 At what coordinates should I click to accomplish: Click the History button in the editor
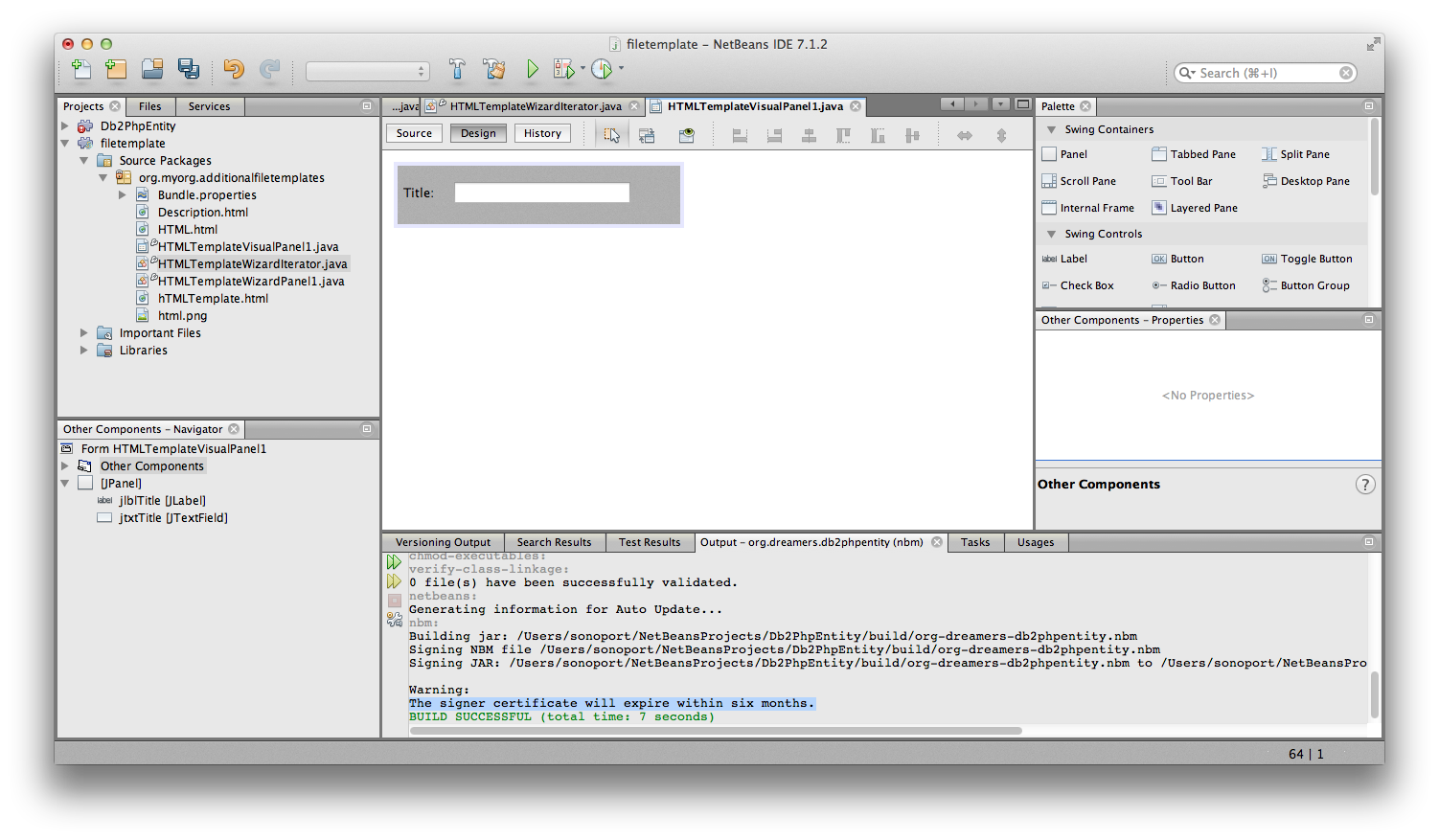(542, 133)
